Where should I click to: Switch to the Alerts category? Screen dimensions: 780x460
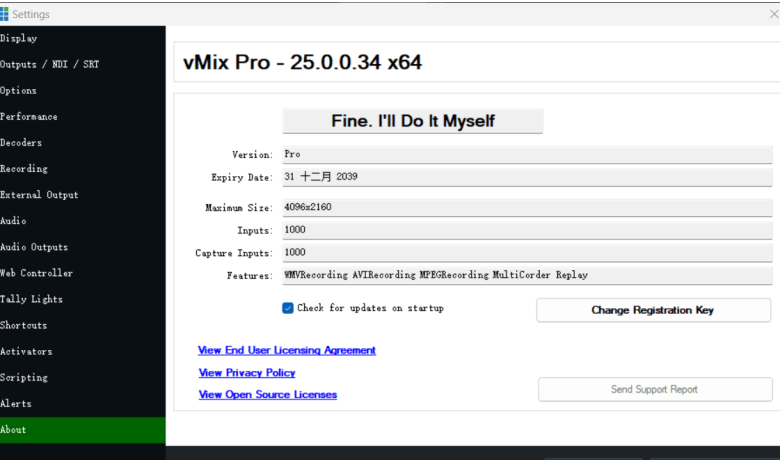point(83,404)
